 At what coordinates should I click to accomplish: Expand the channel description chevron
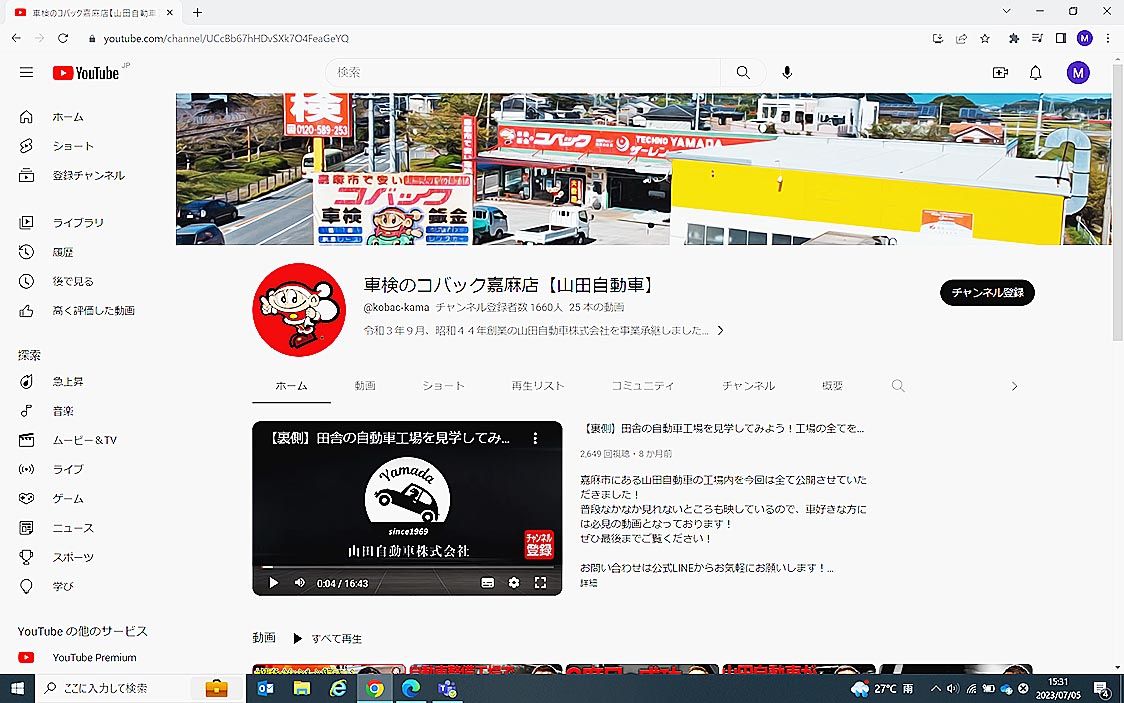pos(720,330)
